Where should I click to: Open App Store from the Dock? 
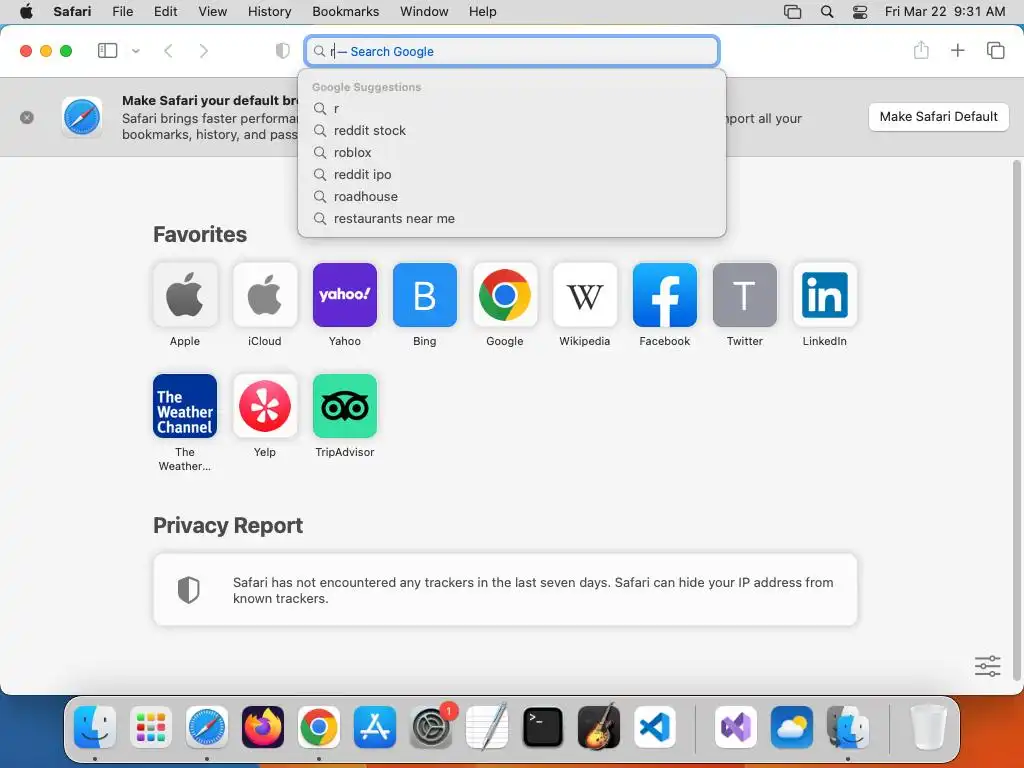click(375, 727)
